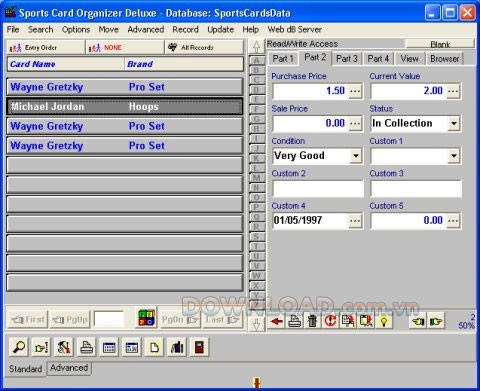
Task: Click the PgUp navigation button
Action: (70, 320)
